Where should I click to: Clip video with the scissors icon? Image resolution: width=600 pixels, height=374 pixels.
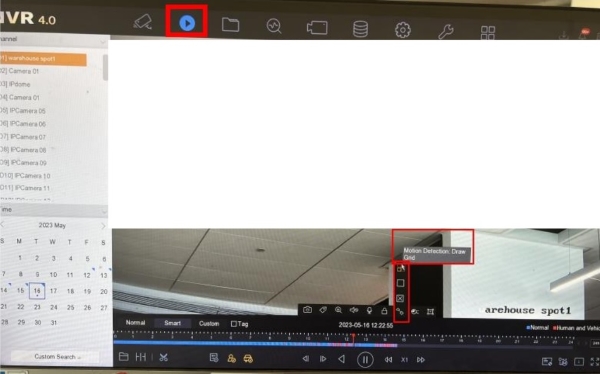(x=163, y=358)
